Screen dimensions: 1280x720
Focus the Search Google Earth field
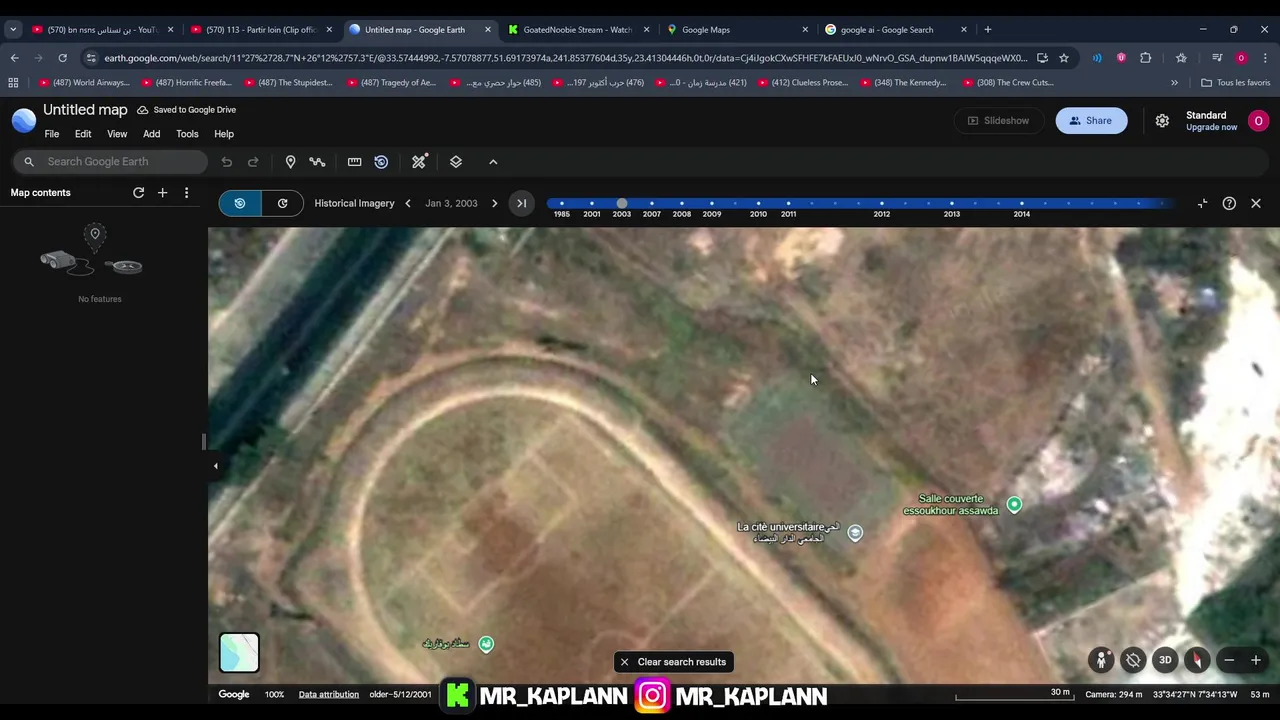[x=110, y=162]
